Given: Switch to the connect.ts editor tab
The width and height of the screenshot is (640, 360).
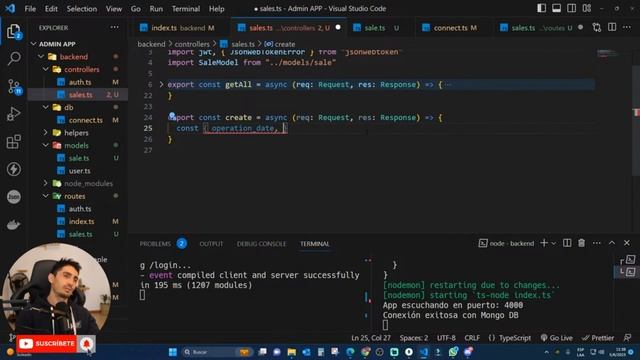Looking at the screenshot, I should click(x=450, y=28).
